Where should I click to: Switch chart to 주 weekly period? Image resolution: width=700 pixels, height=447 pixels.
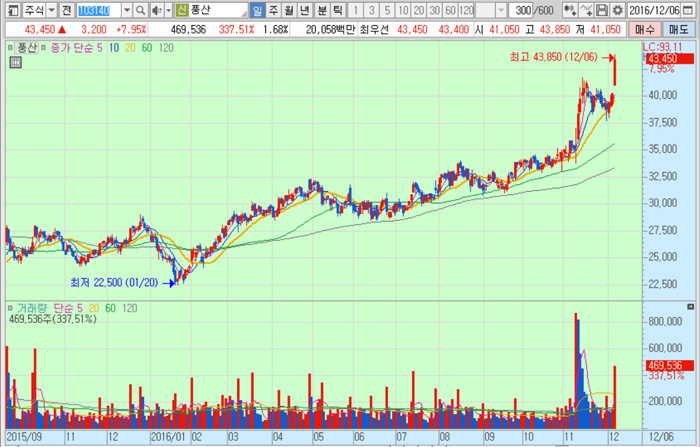tap(274, 10)
